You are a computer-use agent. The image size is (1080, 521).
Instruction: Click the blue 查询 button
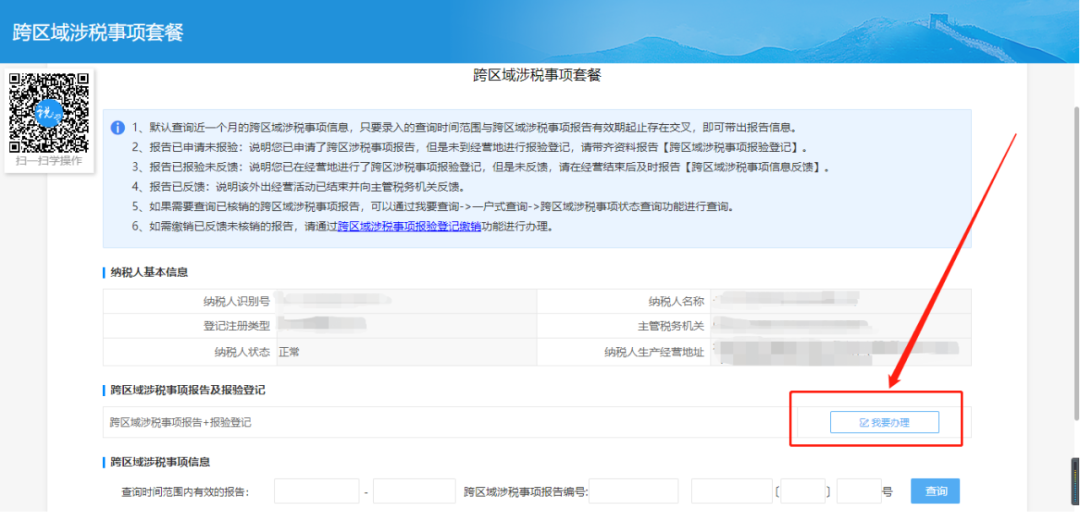[935, 491]
